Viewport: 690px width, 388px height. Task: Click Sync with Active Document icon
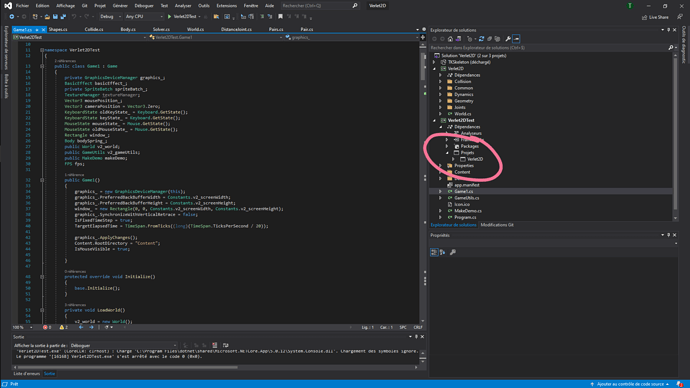coord(481,39)
